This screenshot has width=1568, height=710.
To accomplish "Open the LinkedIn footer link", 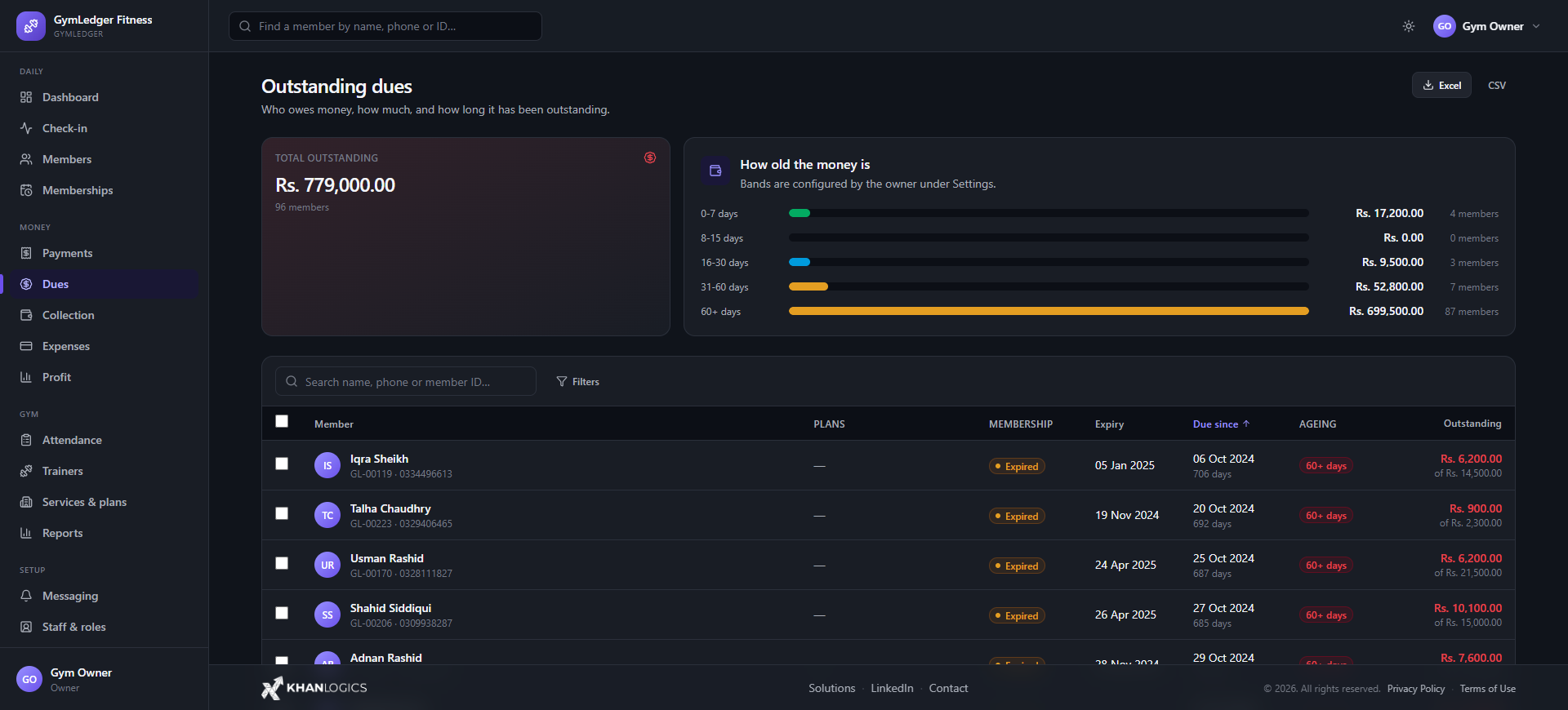I will pyautogui.click(x=892, y=688).
